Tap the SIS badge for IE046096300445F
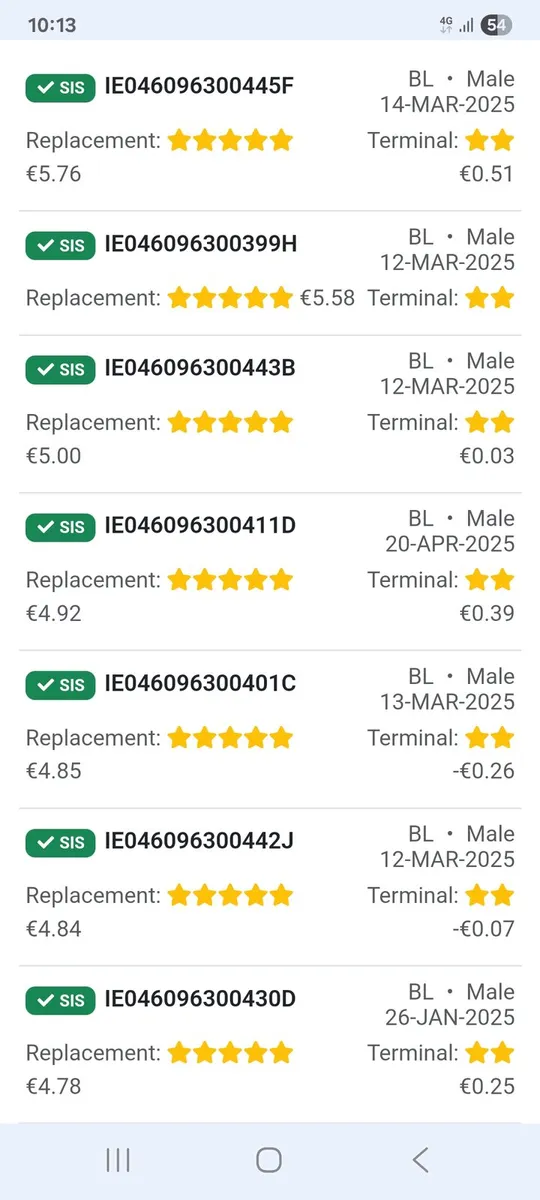The width and height of the screenshot is (540, 1200). click(61, 87)
